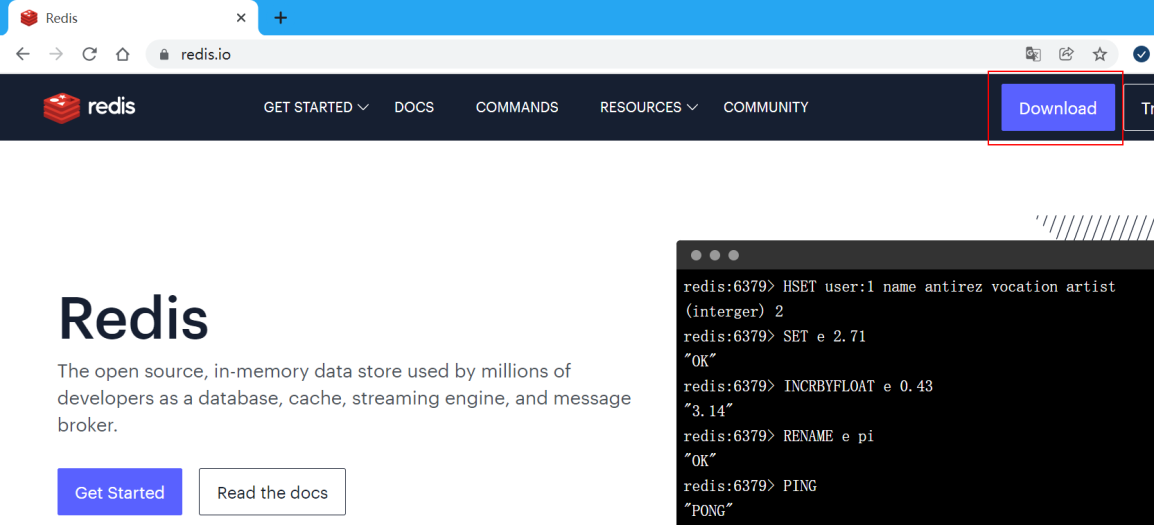Click the HSET user:1 terminal line
The image size is (1154, 525).
coord(899,286)
